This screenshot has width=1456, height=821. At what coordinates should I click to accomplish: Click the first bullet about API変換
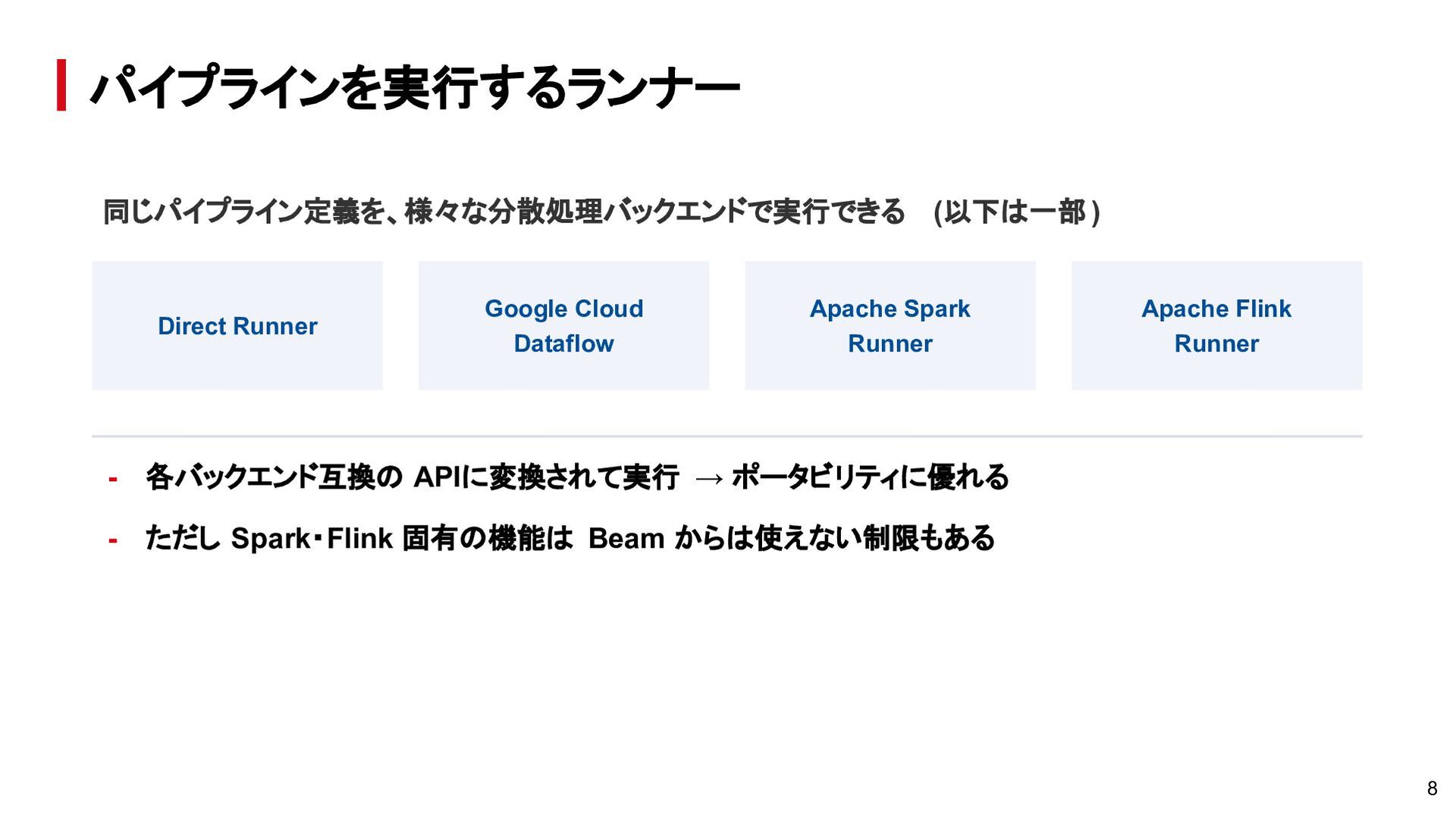(x=576, y=477)
